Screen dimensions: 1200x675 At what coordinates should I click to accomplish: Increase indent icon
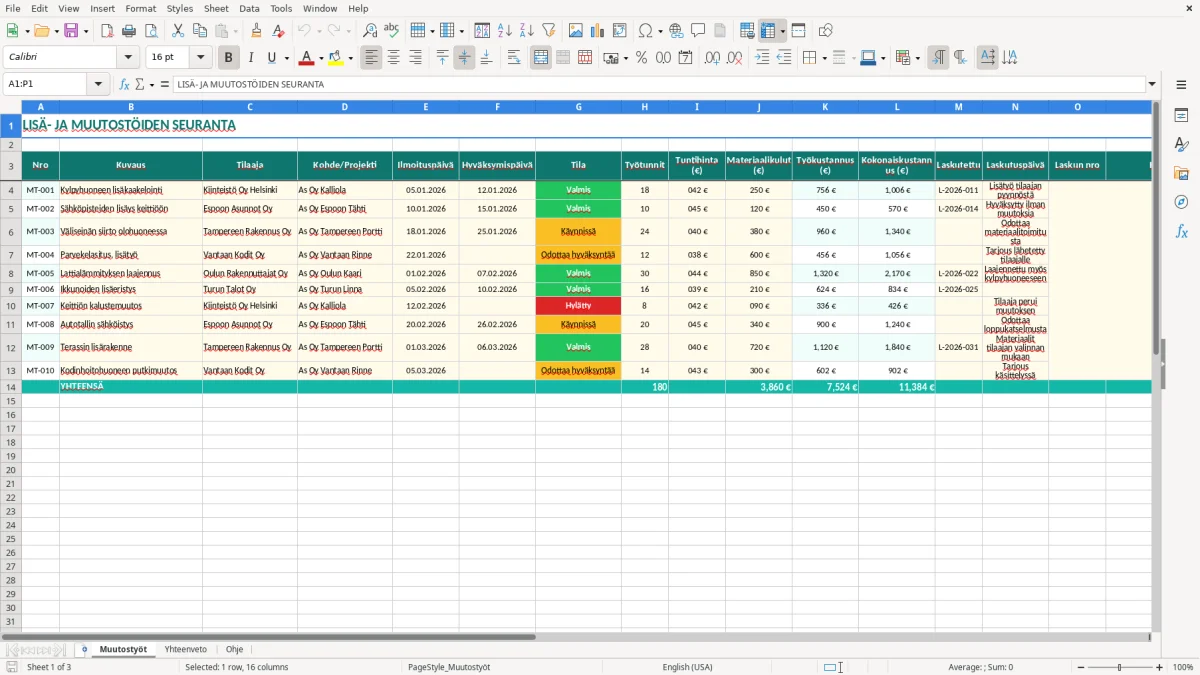point(762,58)
